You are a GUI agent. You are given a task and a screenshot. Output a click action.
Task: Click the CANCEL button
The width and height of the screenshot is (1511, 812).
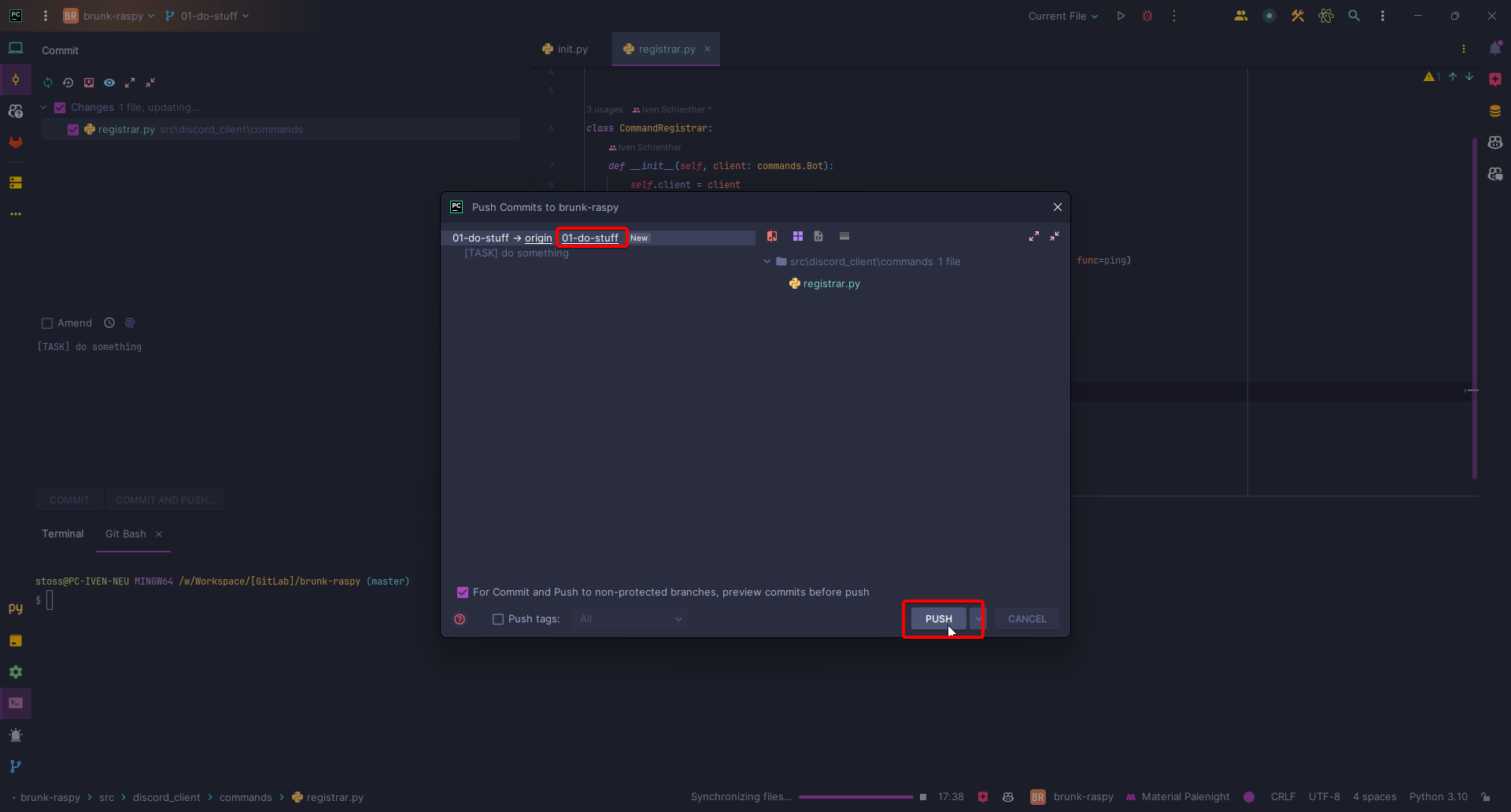click(1026, 619)
